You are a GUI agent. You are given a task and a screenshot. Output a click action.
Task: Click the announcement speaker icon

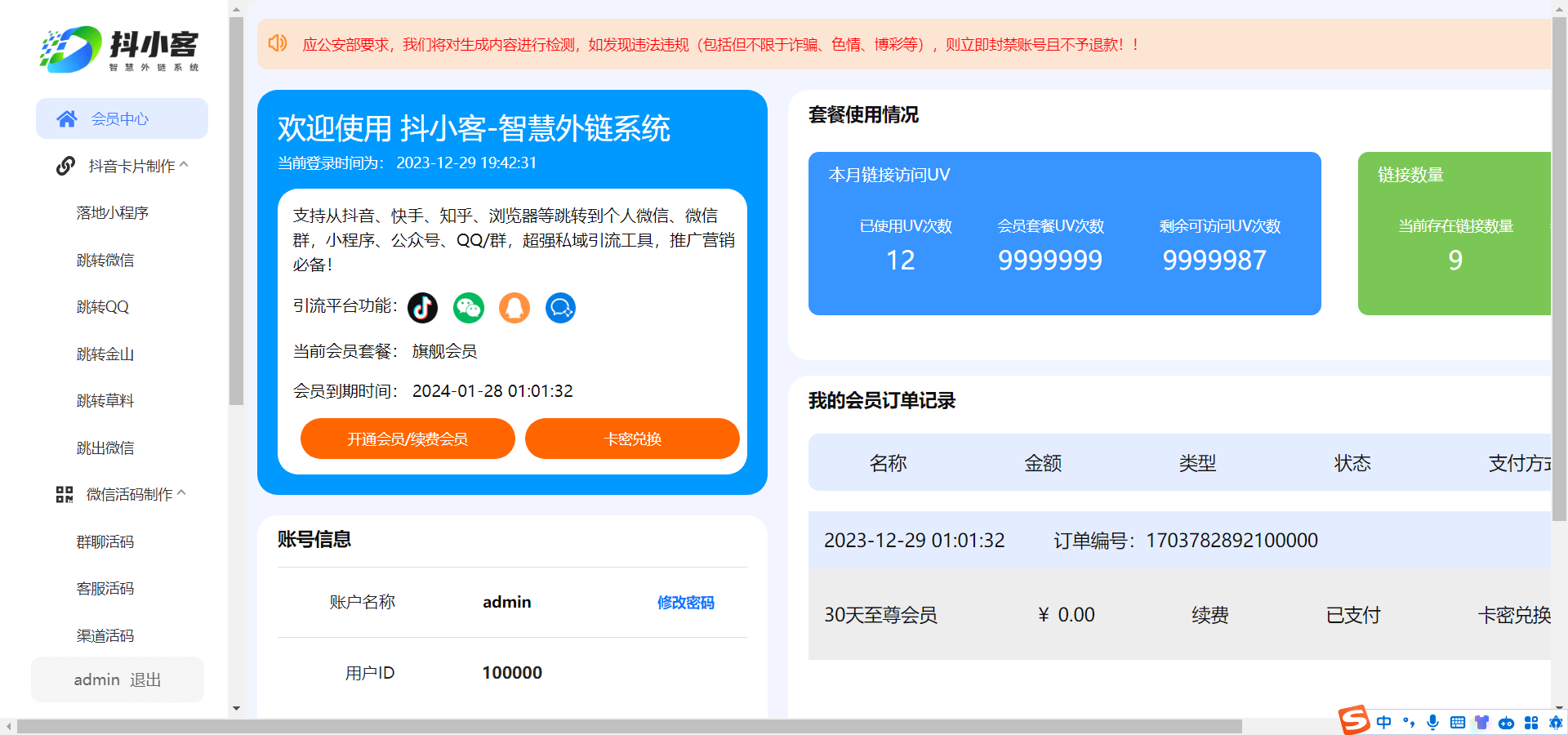click(278, 43)
